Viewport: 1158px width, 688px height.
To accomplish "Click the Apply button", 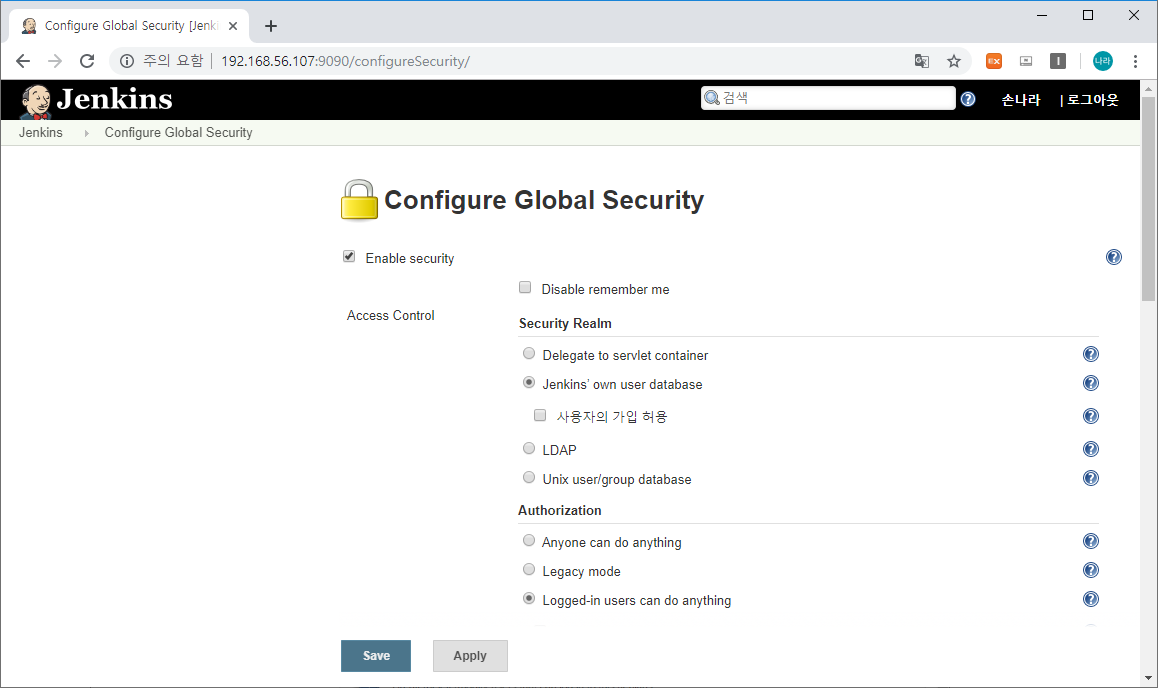I will pos(470,656).
